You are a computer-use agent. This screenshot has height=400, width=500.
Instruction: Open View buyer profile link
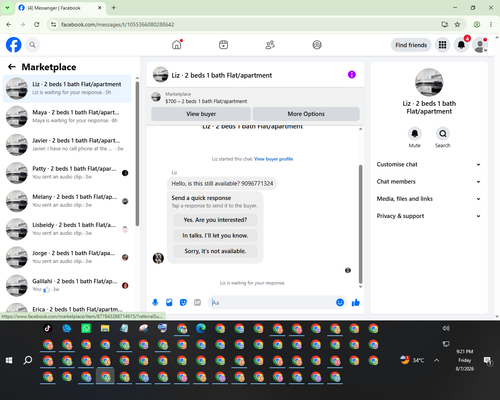273,159
